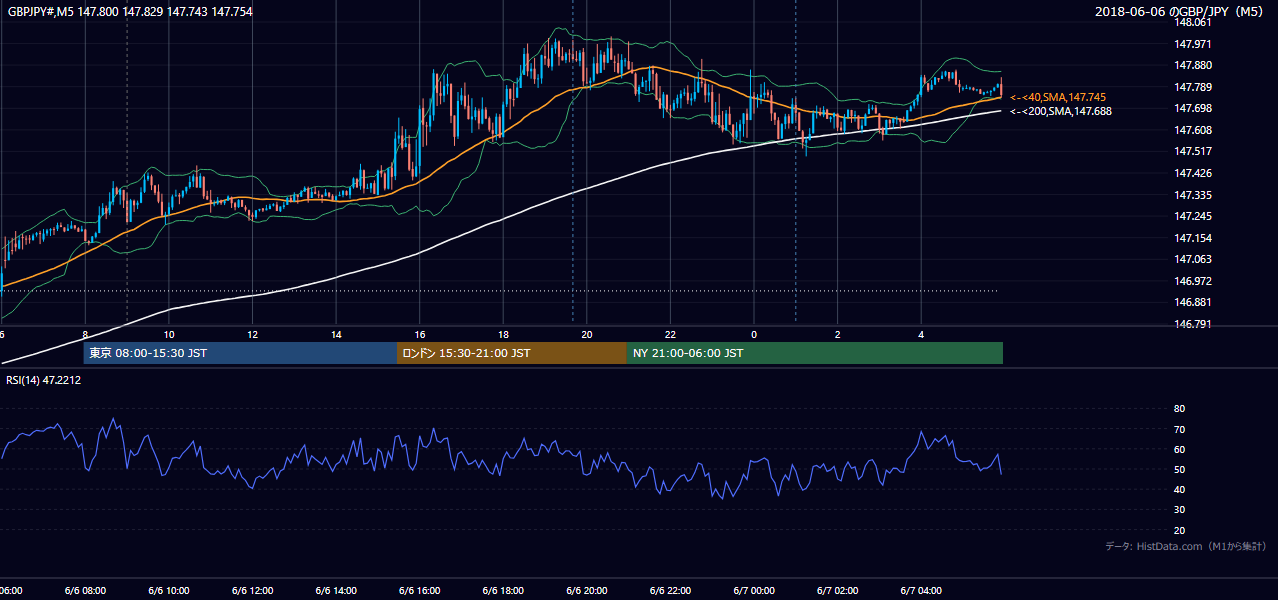This screenshot has height=600, width=1278.
Task: Click the 6/6 14:00 date axis label
Action: (x=335, y=591)
